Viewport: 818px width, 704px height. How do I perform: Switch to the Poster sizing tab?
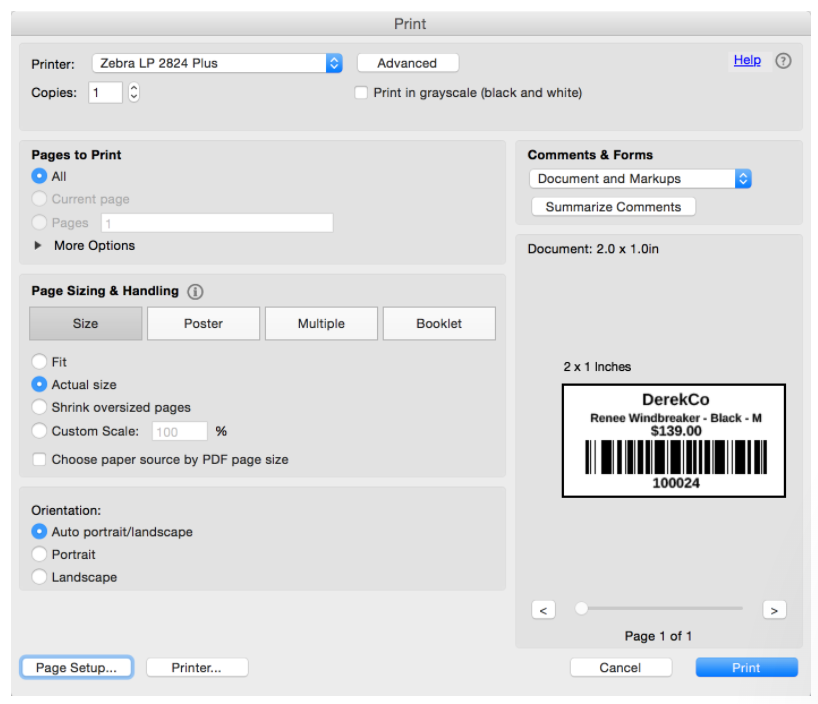203,324
